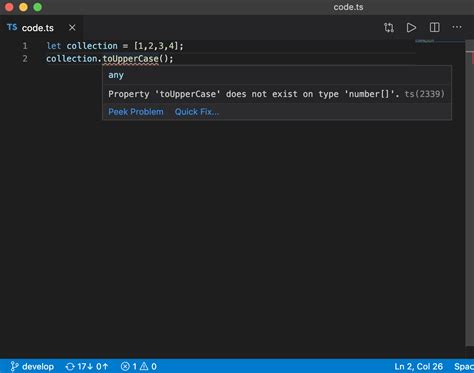Close the code.ts tab
Viewport: 474px width, 373px height.
[x=72, y=28]
